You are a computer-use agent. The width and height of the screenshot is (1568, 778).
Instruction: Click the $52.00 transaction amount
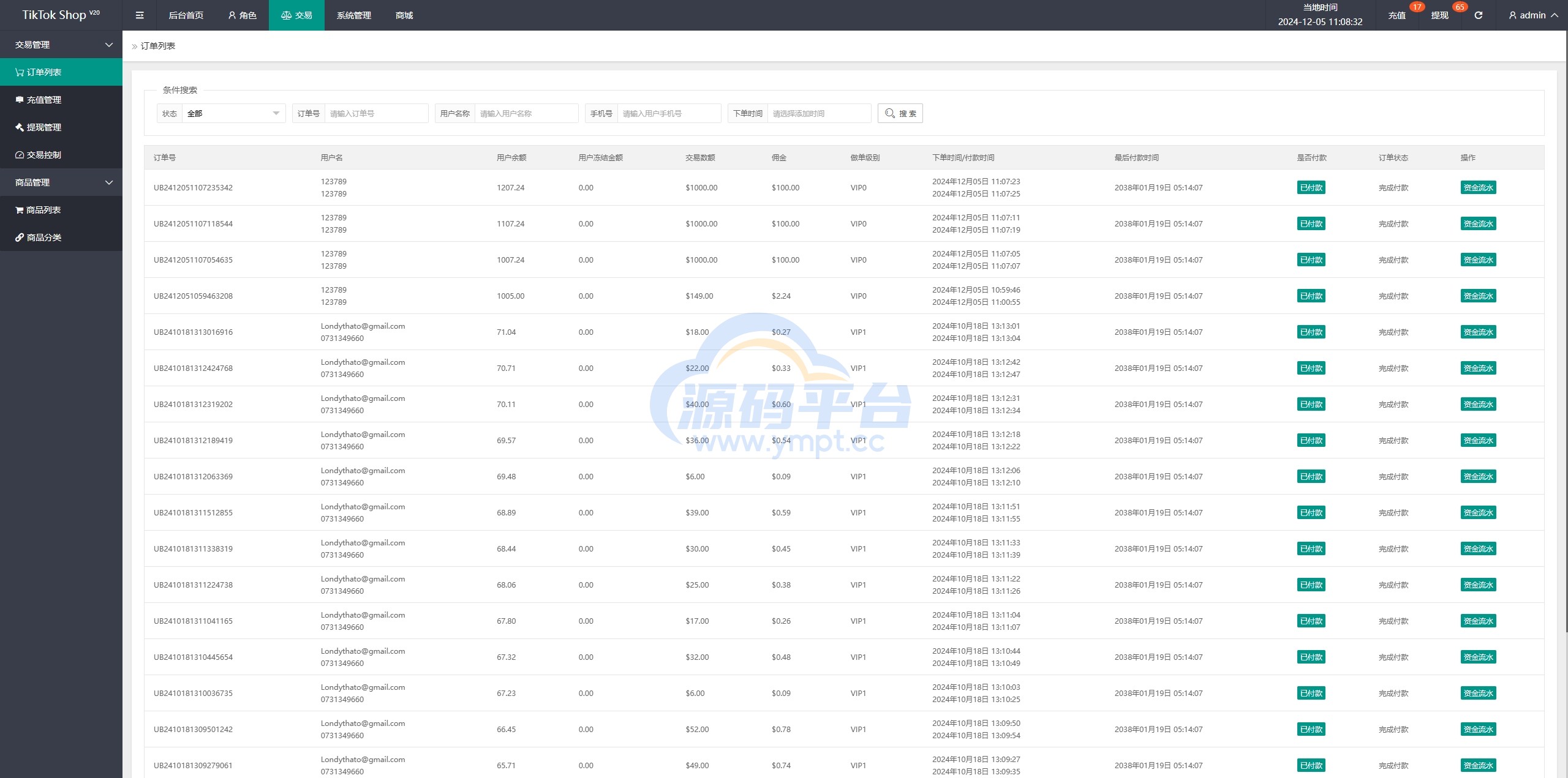(x=697, y=730)
